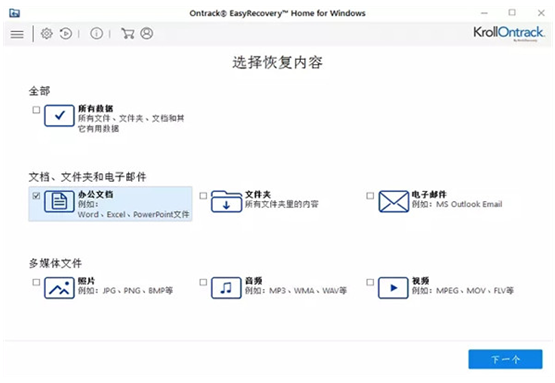The width and height of the screenshot is (555, 383).
Task: Open the hamburger menu
Action: coord(17,34)
